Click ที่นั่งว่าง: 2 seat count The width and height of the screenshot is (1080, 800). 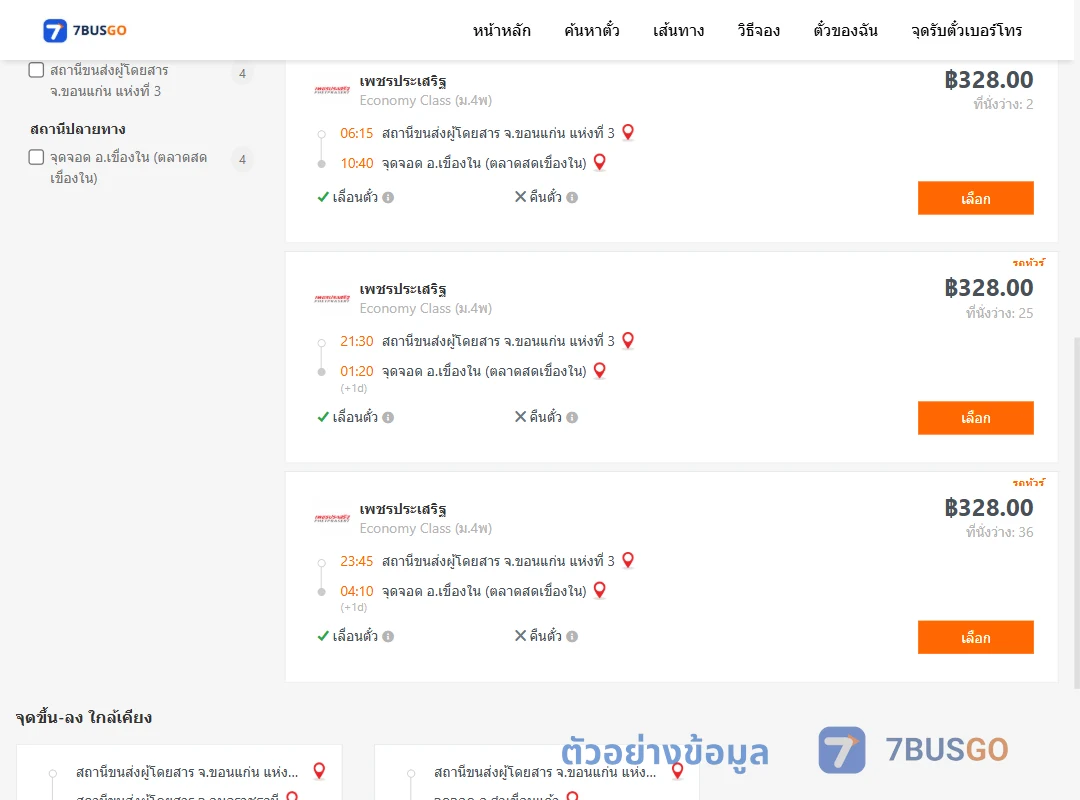(x=1003, y=105)
